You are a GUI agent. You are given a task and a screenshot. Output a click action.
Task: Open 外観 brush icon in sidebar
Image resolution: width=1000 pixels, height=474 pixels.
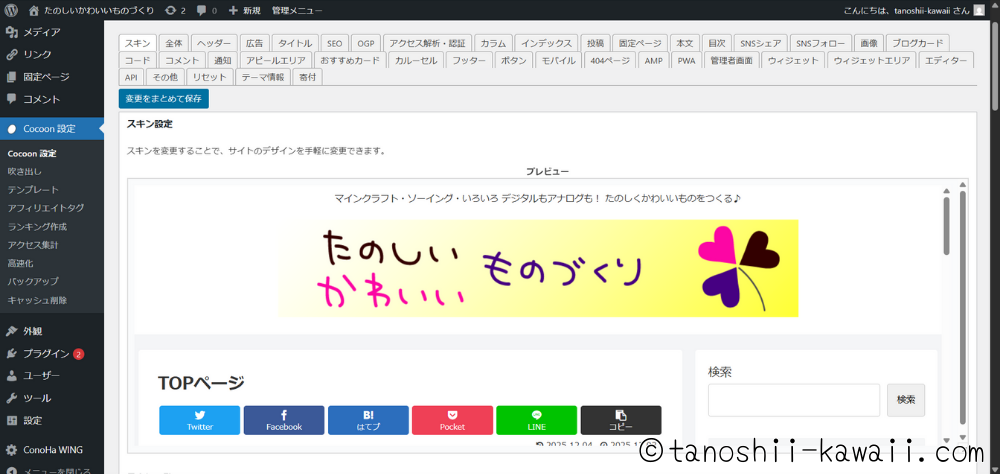point(11,331)
